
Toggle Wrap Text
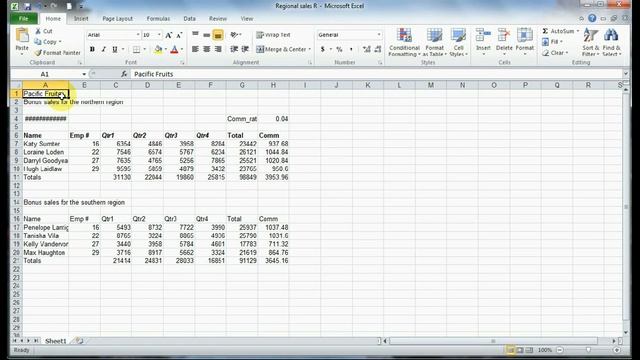point(273,35)
